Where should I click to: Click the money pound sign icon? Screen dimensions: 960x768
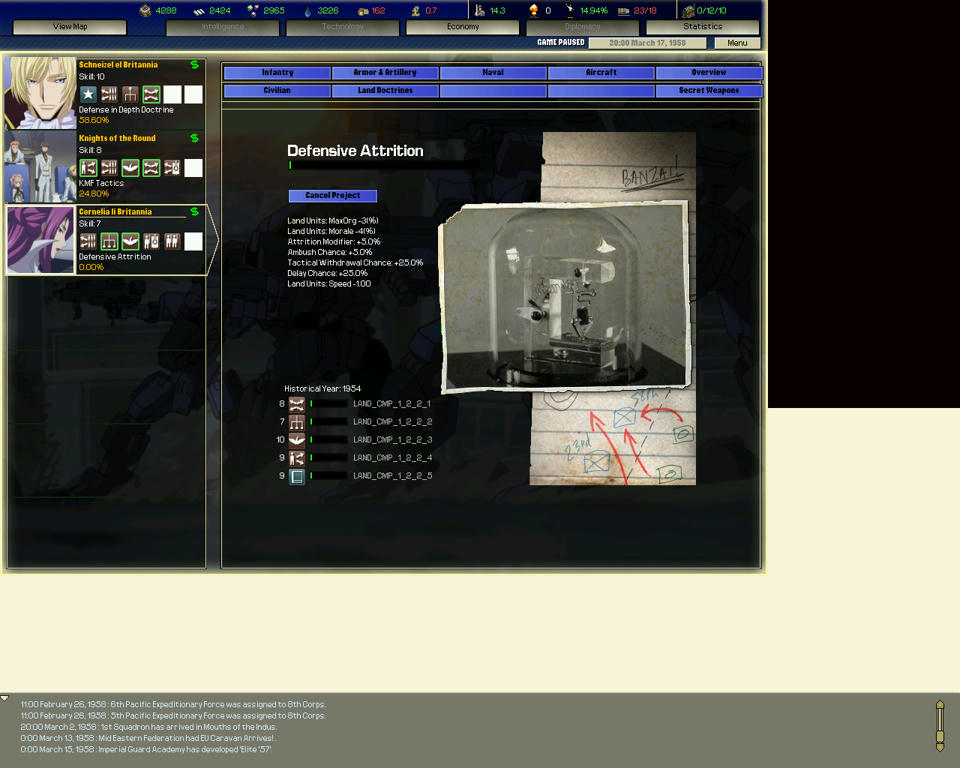click(417, 11)
